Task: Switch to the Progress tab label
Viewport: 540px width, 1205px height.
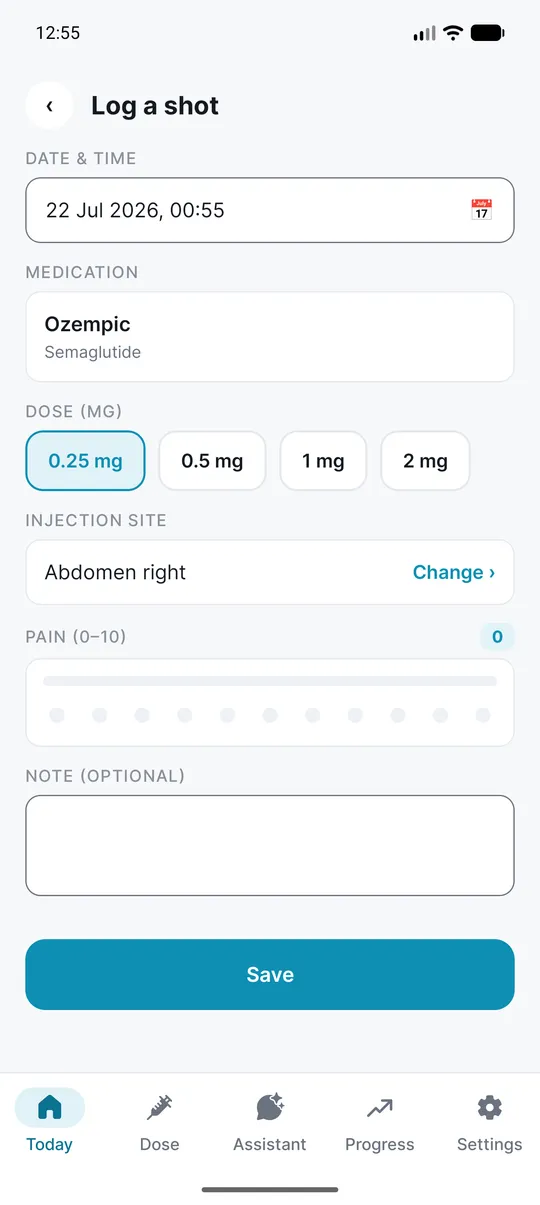Action: pos(380,1144)
